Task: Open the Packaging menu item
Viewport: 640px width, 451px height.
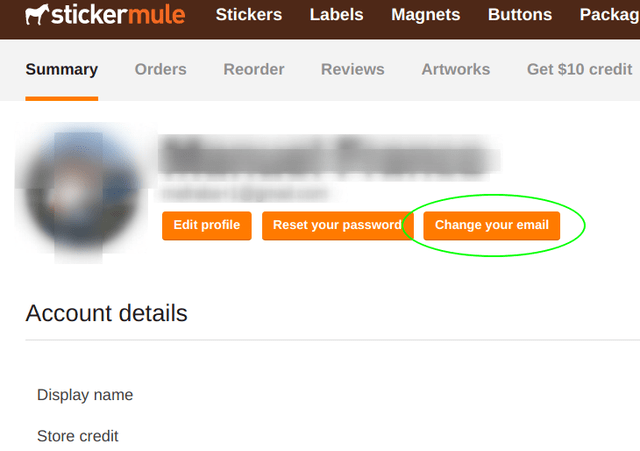Action: 609,15
